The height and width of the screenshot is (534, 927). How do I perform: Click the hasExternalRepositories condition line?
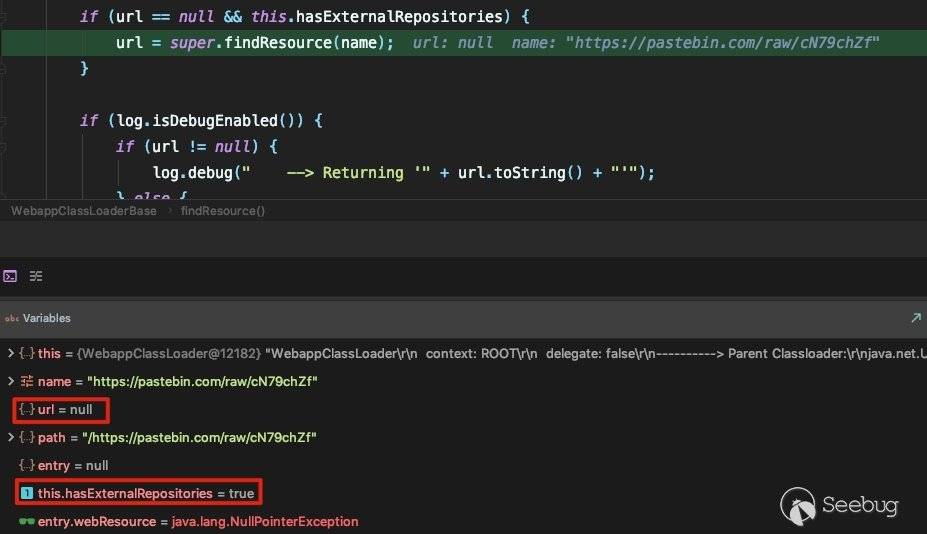[304, 17]
